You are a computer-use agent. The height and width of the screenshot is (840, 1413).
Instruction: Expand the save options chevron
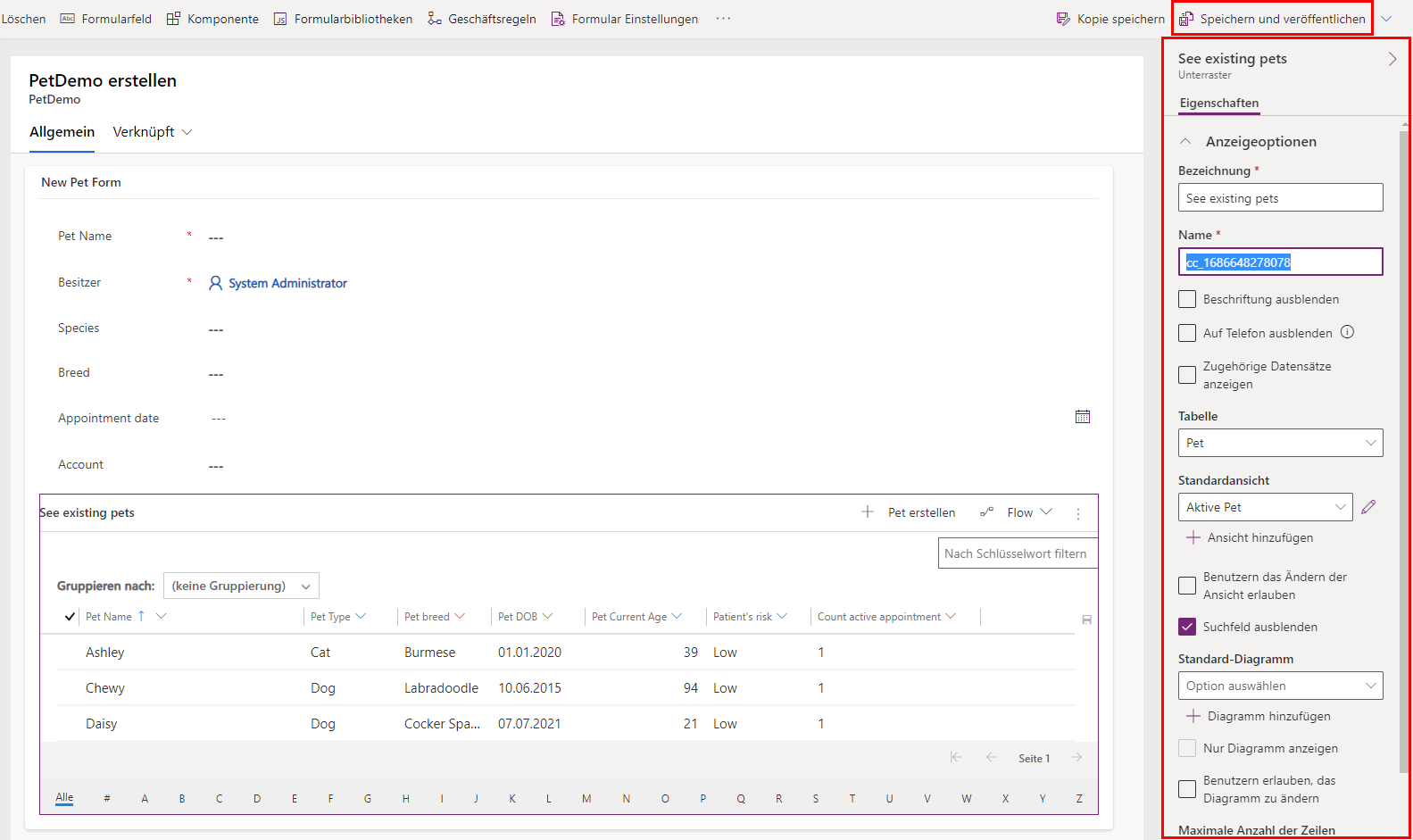tap(1386, 19)
